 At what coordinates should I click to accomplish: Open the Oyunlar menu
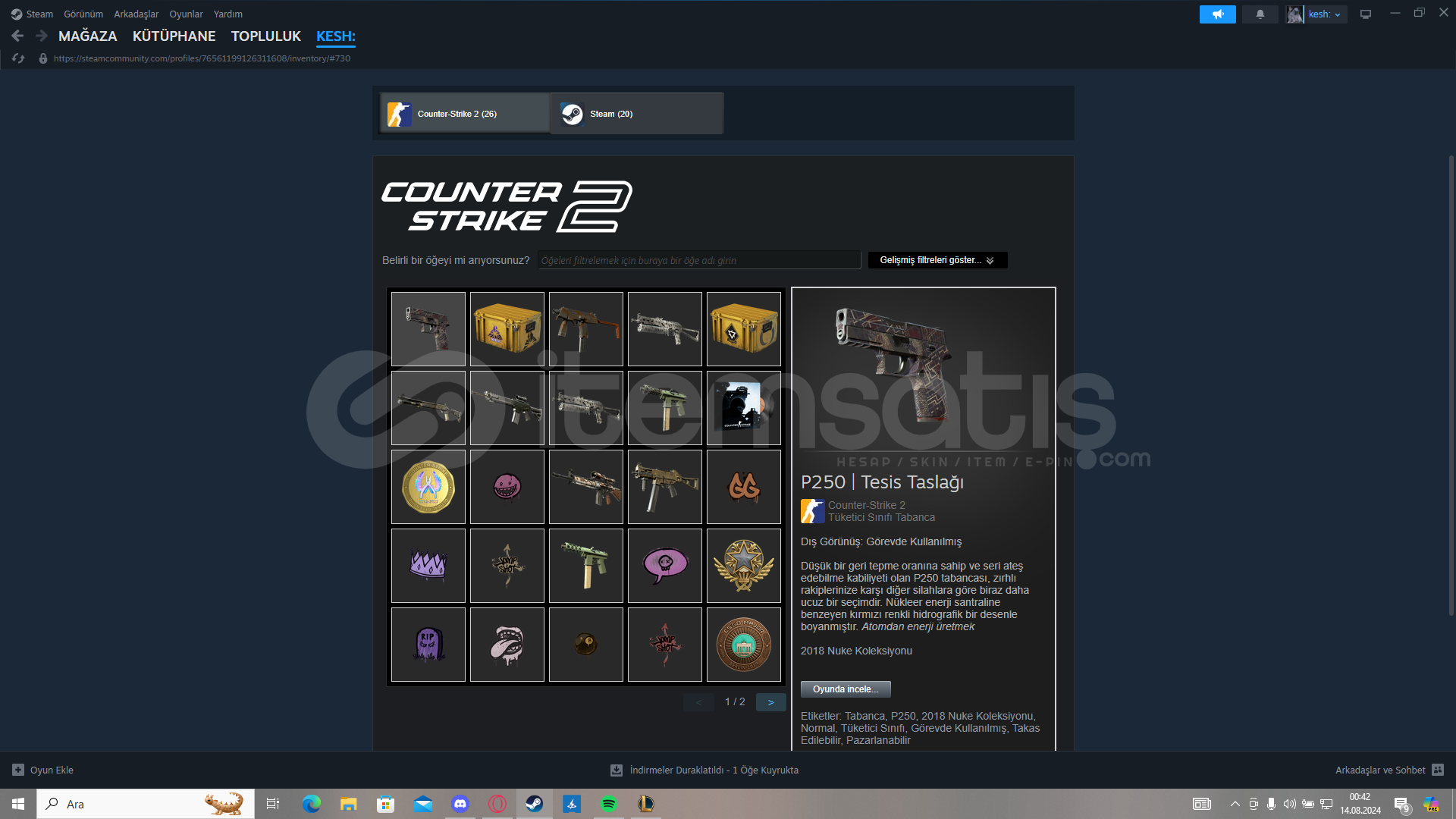click(x=186, y=14)
